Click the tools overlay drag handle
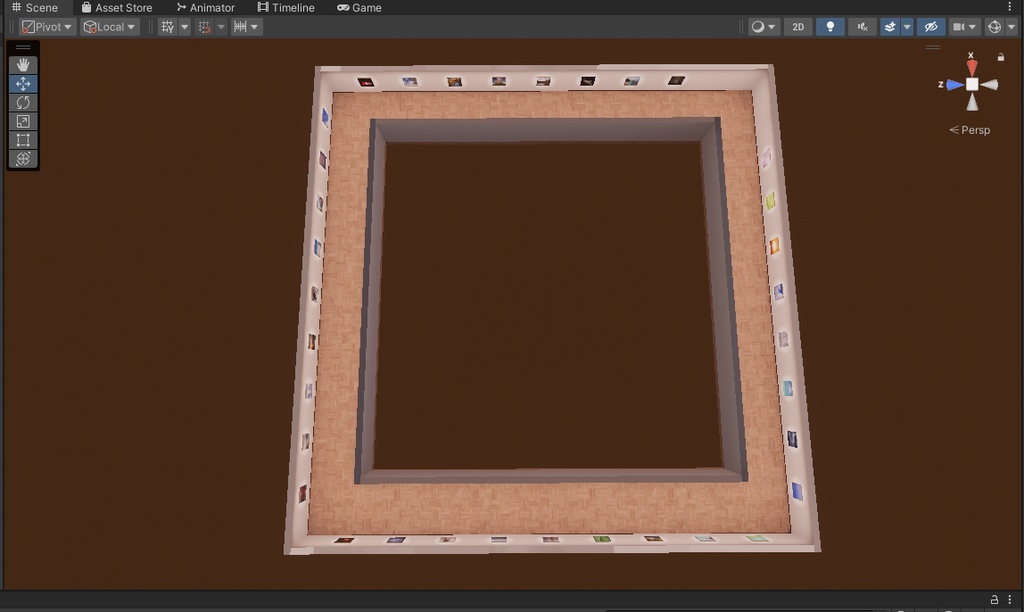This screenshot has height=612, width=1024. coord(23,48)
